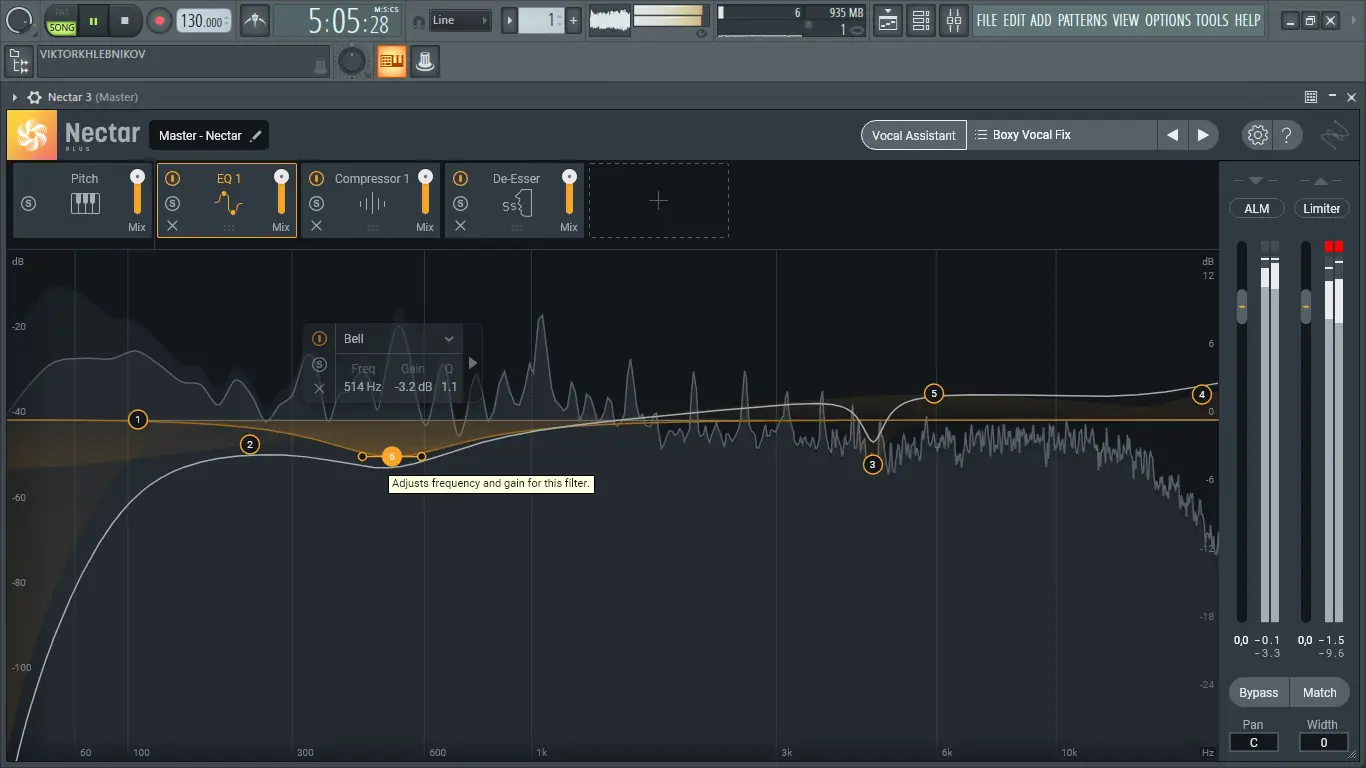Viewport: 1366px width, 768px height.
Task: Edit the Master - Nectar name pencil
Action: coord(256,135)
